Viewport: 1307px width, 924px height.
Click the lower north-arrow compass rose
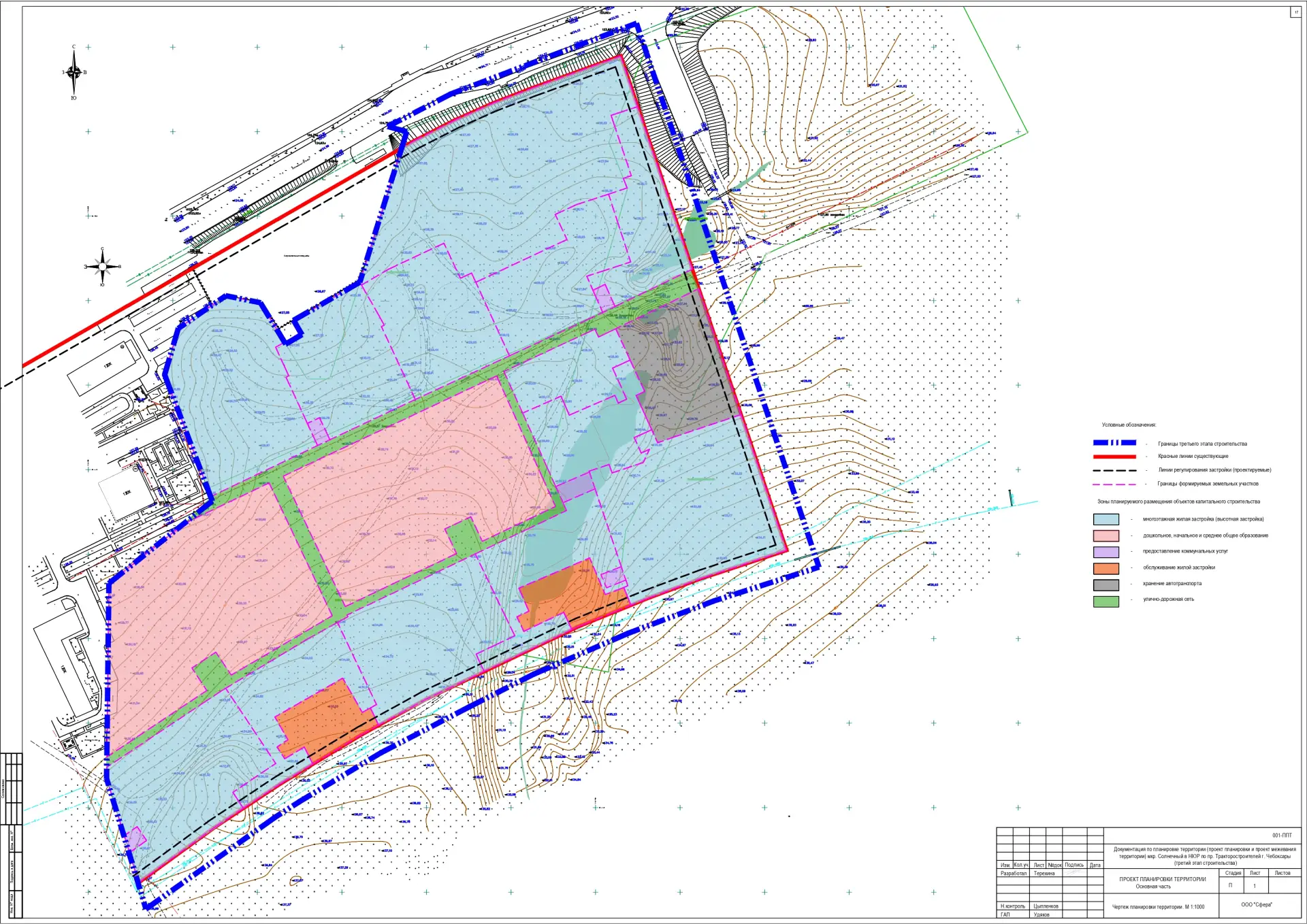(x=103, y=266)
